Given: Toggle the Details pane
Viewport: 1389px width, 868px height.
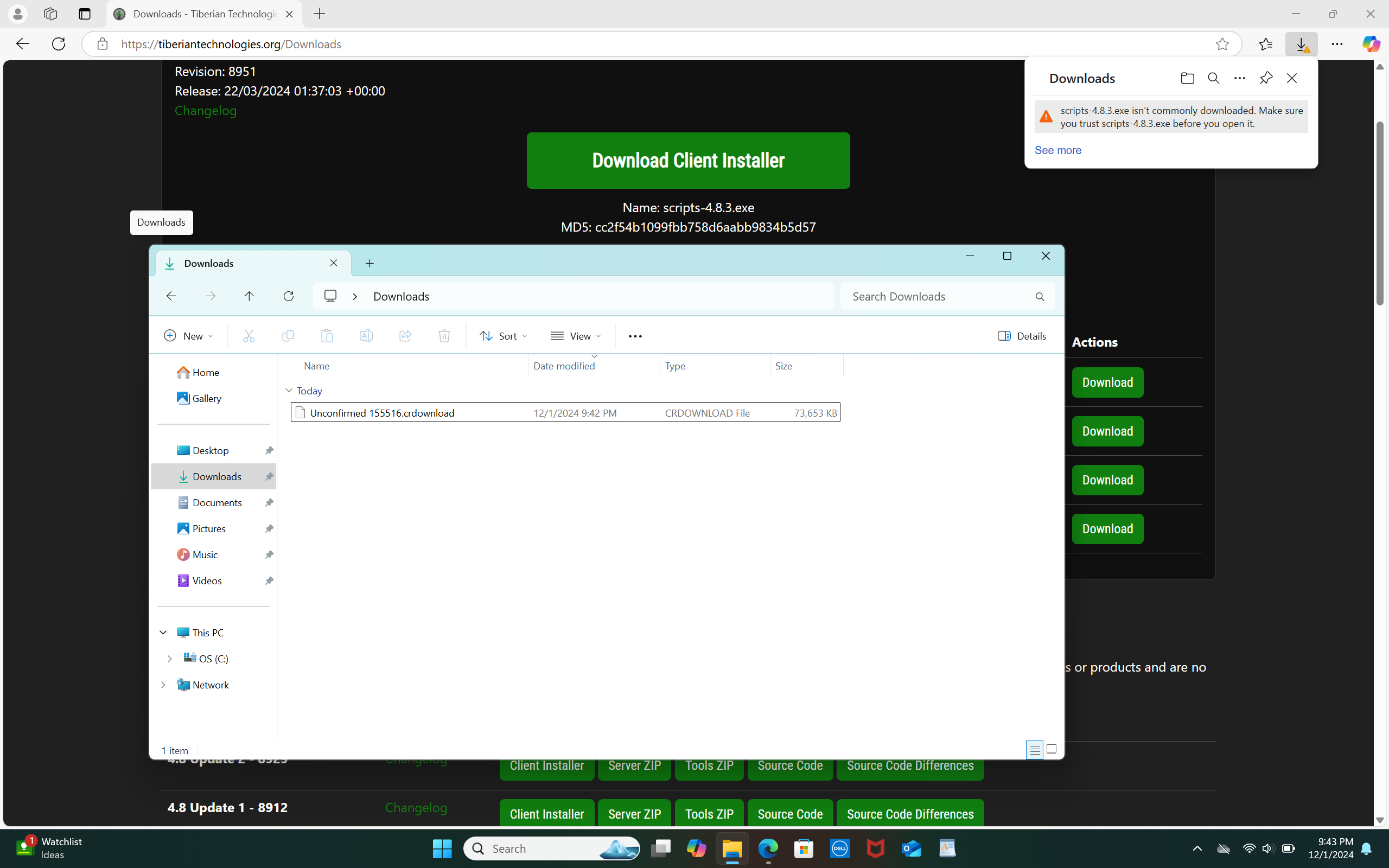Looking at the screenshot, I should [x=1022, y=336].
